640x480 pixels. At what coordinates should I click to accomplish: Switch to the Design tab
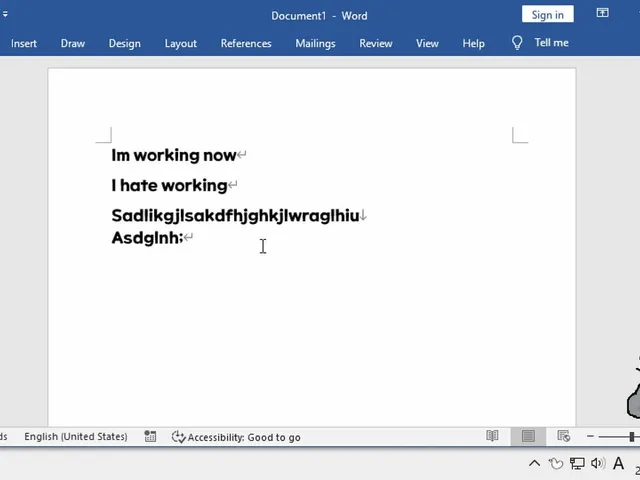click(124, 43)
